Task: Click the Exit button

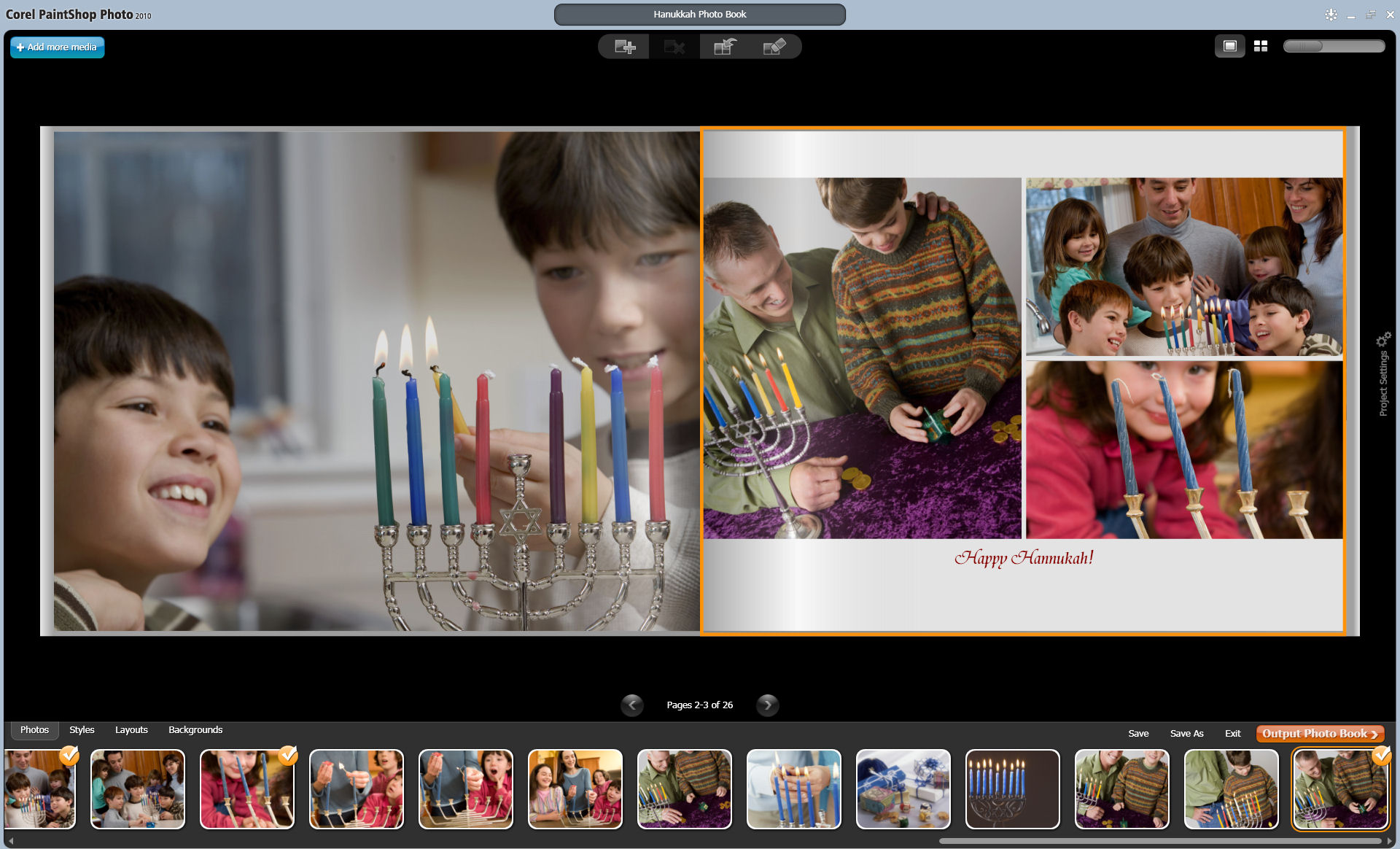Action: click(1232, 734)
